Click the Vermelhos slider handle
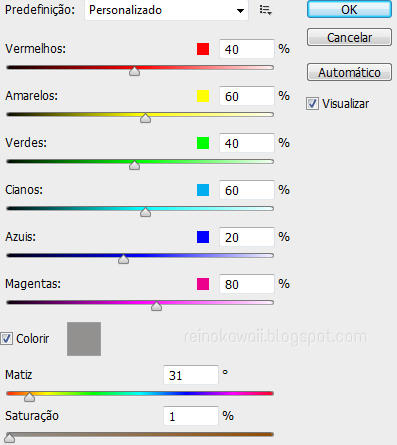Screen dimensions: 397x445 (134, 71)
